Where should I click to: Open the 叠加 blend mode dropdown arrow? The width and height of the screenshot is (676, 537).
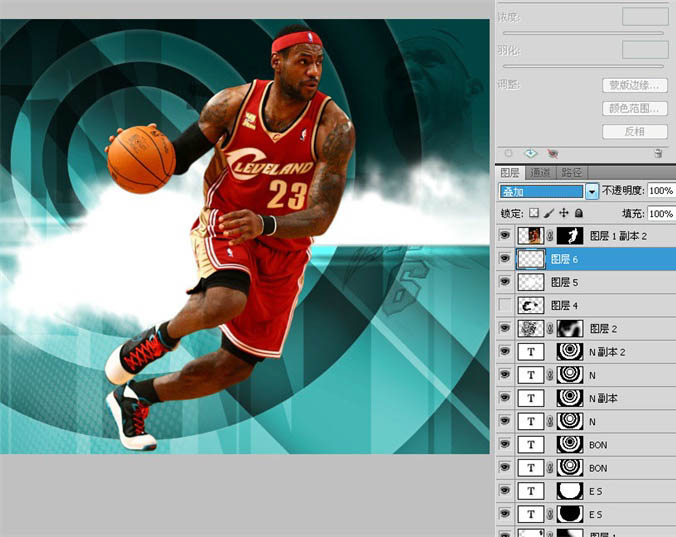[x=592, y=191]
